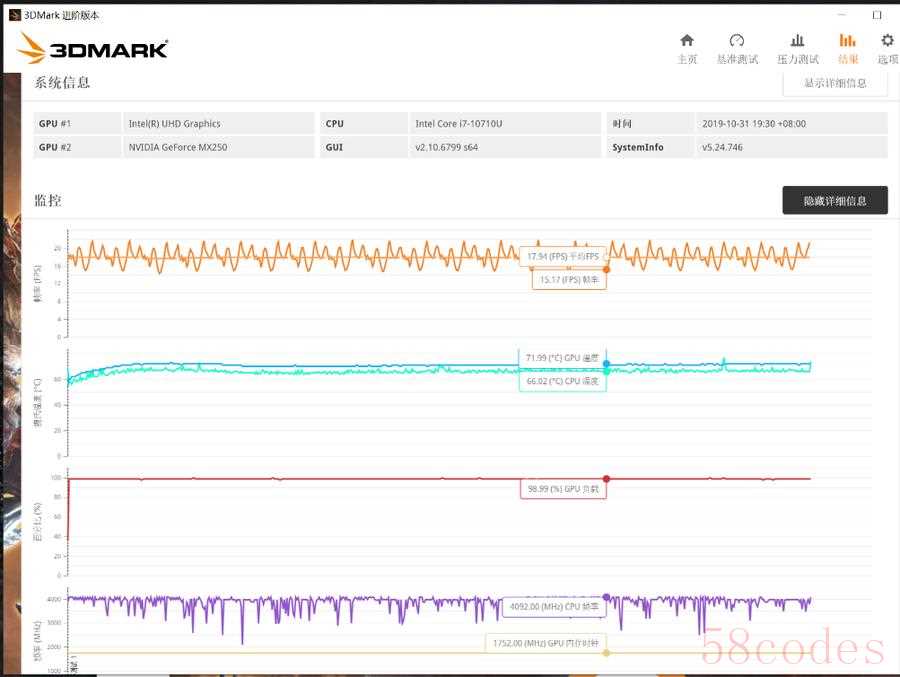Click the 17.94 average FPS tooltip
The height and width of the screenshot is (677, 900).
562,256
